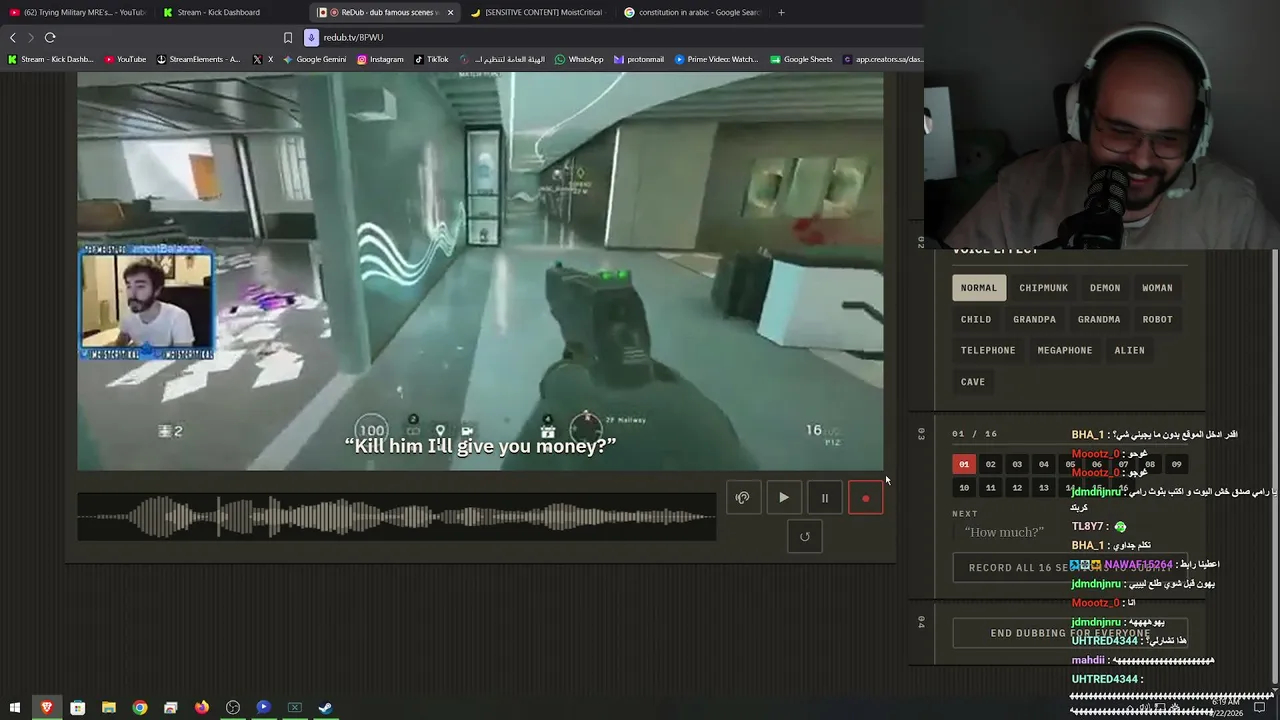Image resolution: width=1280 pixels, height=720 pixels.
Task: Reload the current page
Action: pyautogui.click(x=50, y=37)
